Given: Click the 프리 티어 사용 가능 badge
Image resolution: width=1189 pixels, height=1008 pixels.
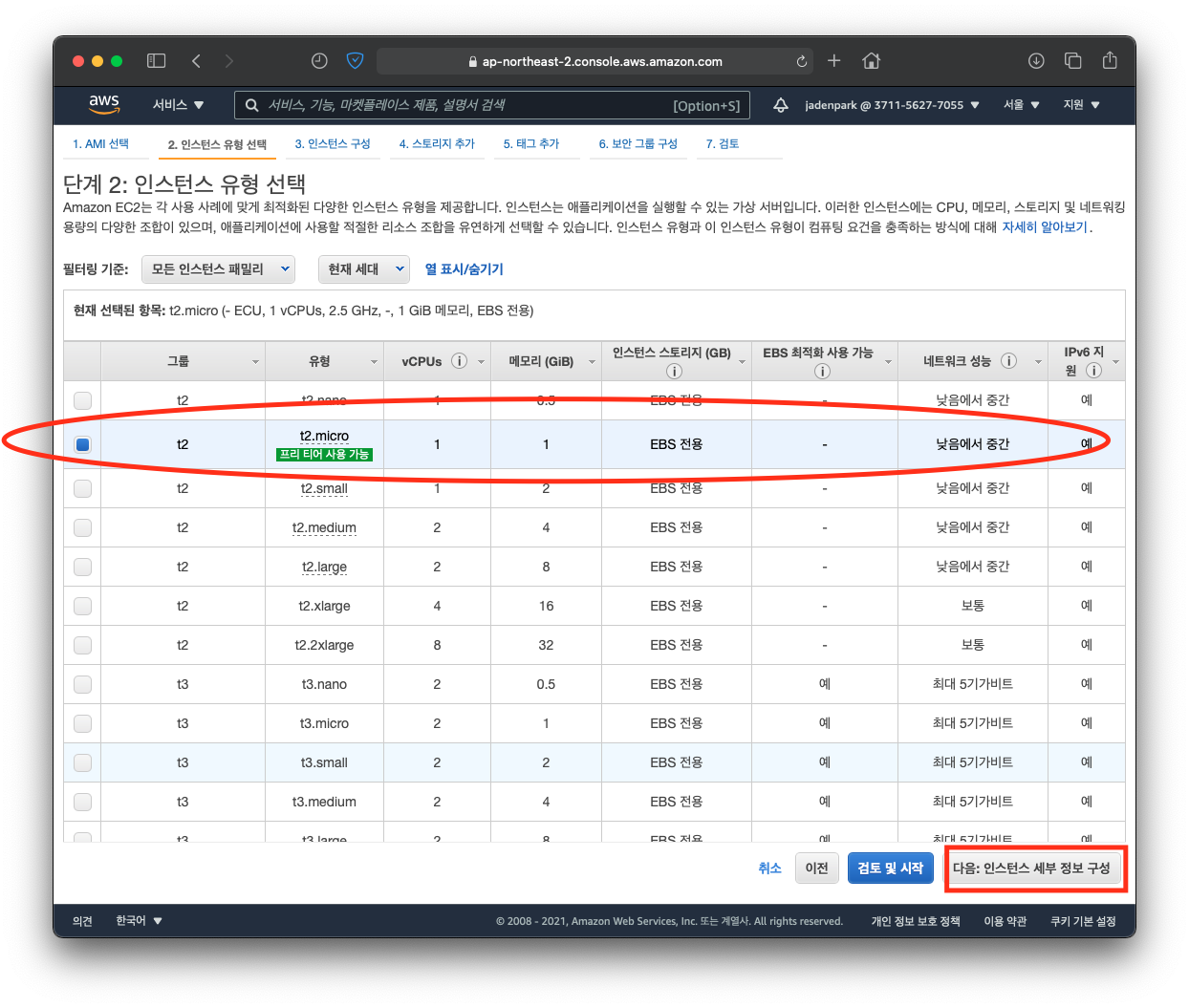Looking at the screenshot, I should tap(324, 455).
